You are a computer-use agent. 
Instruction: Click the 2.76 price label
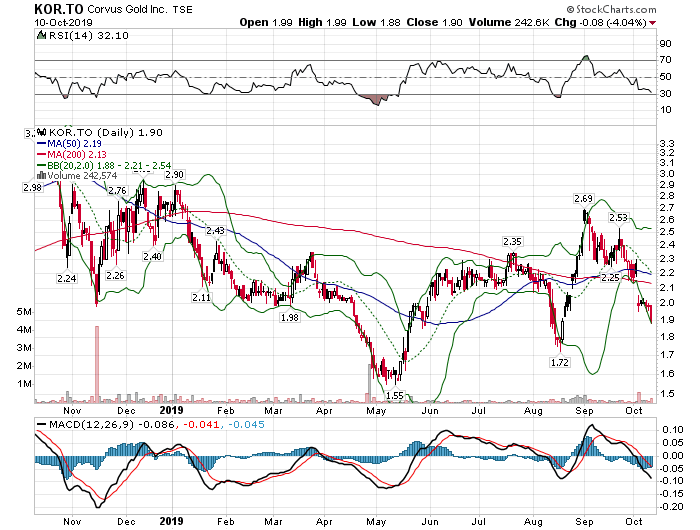pos(117,191)
